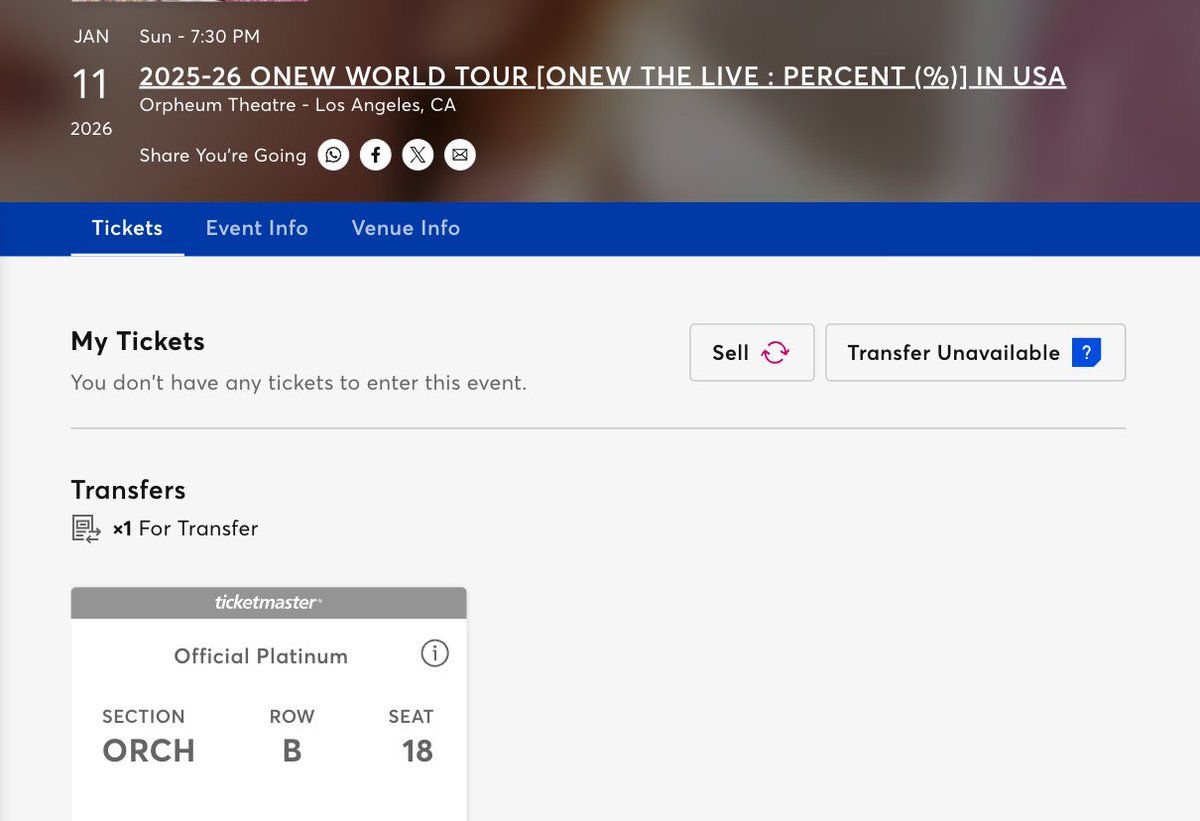The width and height of the screenshot is (1200, 821).
Task: Share the event on X
Action: (418, 155)
